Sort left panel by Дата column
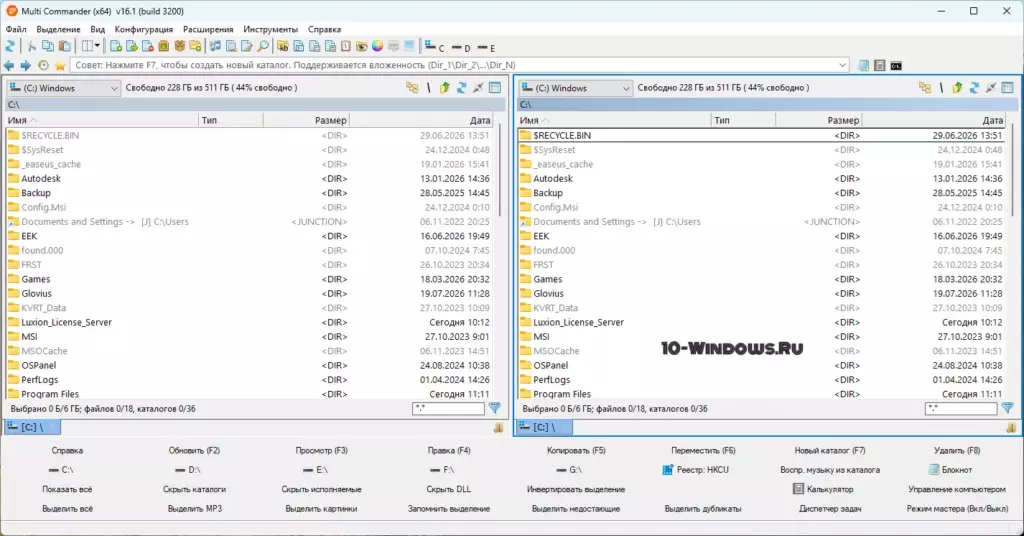1024x536 pixels. 422,120
